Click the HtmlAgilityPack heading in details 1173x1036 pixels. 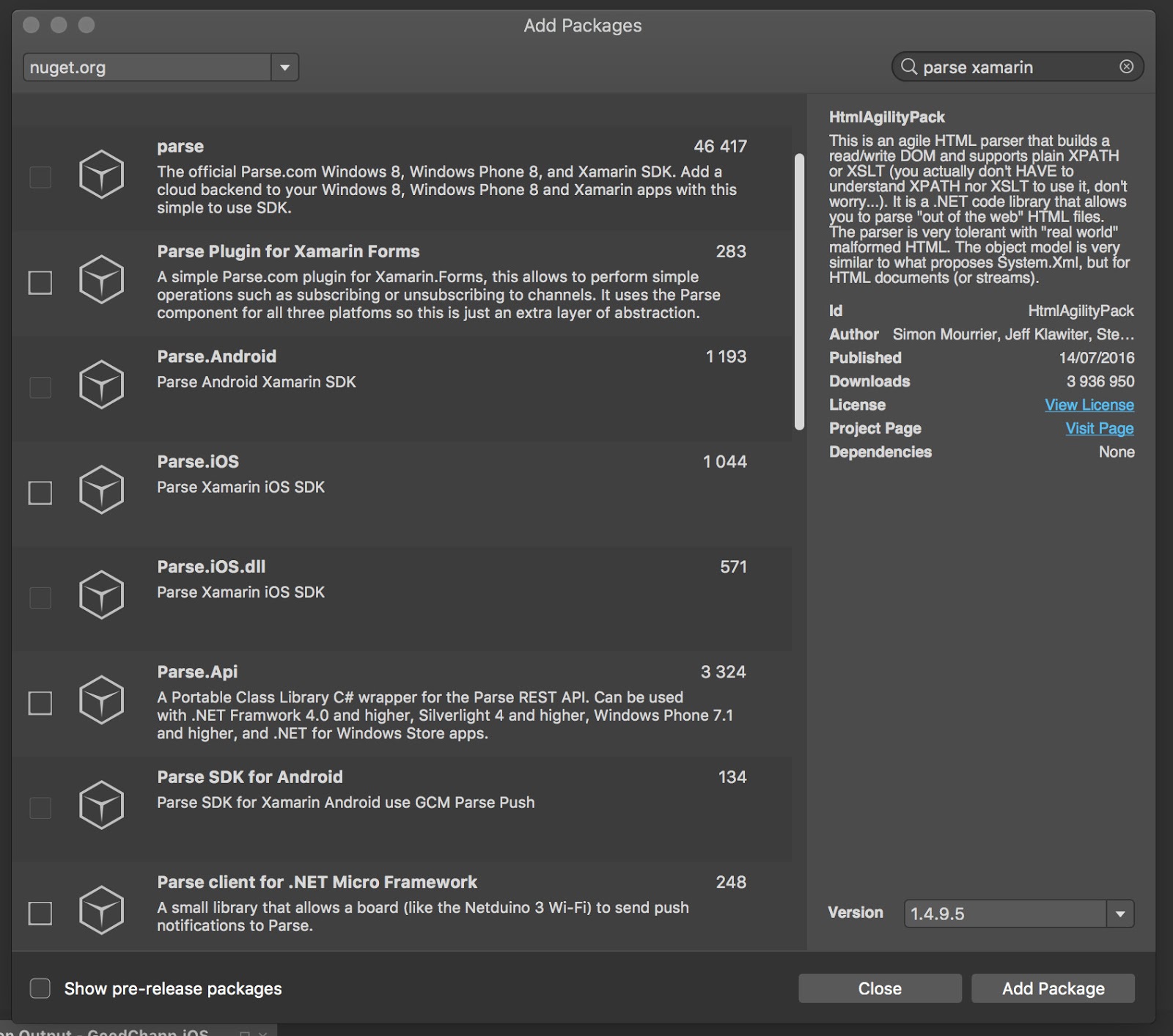[887, 117]
